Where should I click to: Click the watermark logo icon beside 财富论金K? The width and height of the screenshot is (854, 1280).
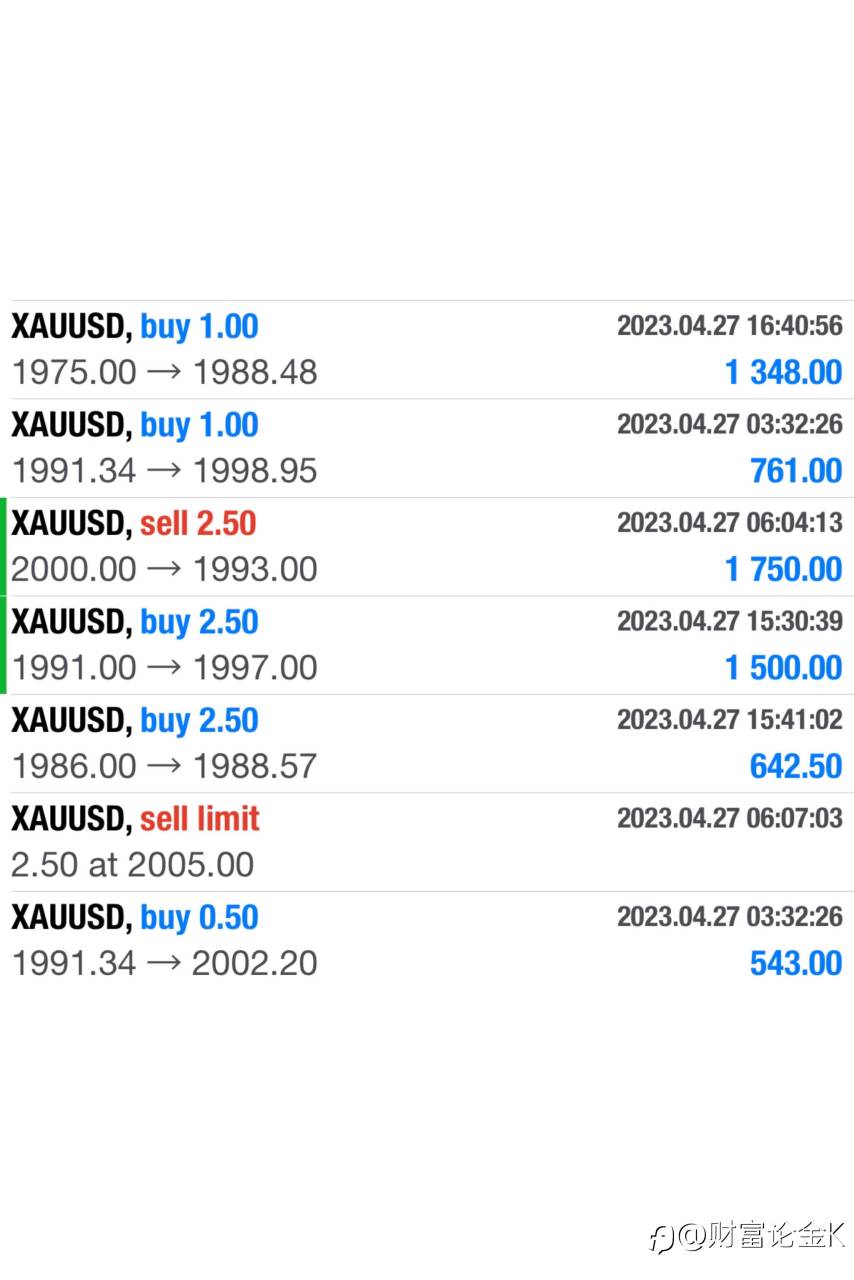663,1237
